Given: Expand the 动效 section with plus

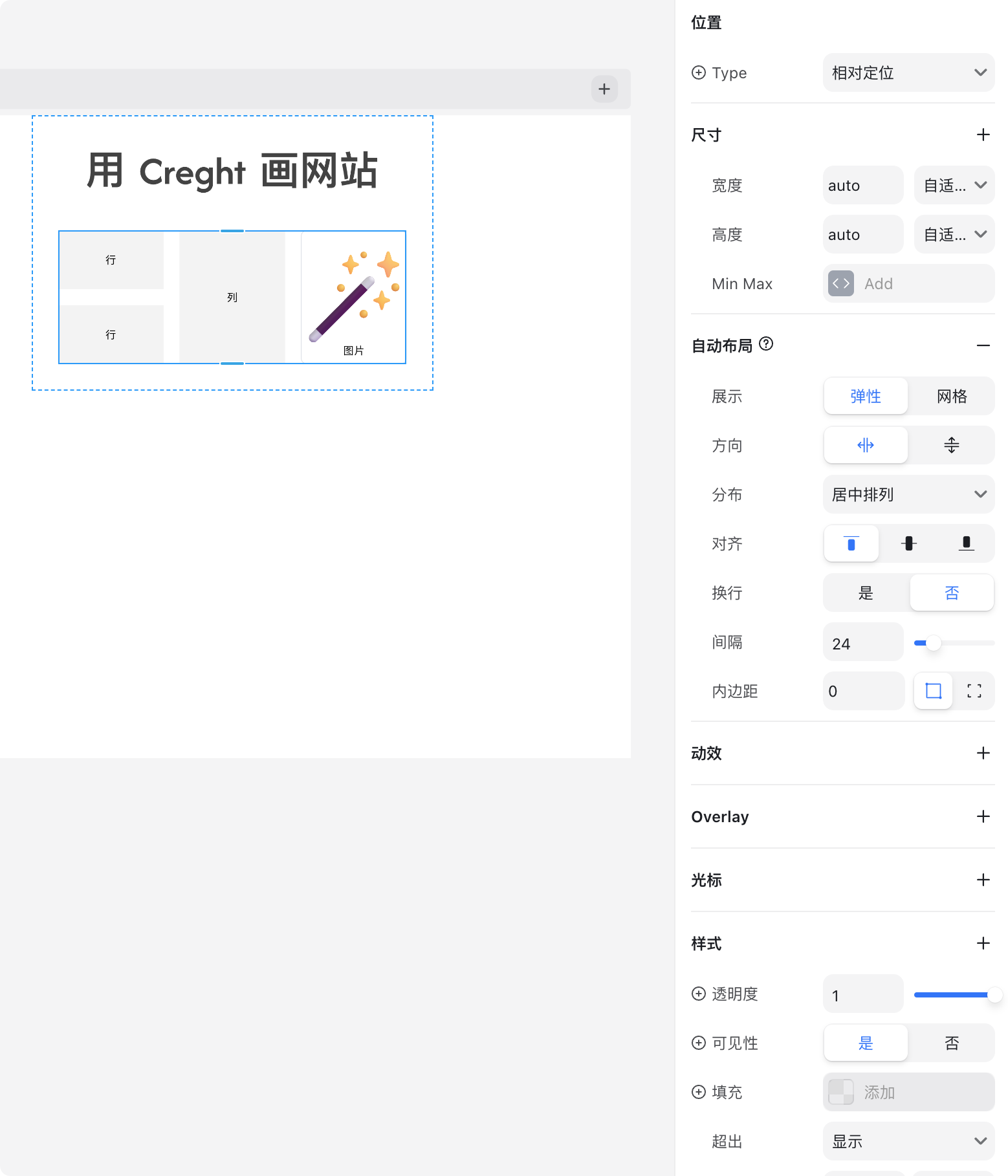Looking at the screenshot, I should (x=983, y=753).
